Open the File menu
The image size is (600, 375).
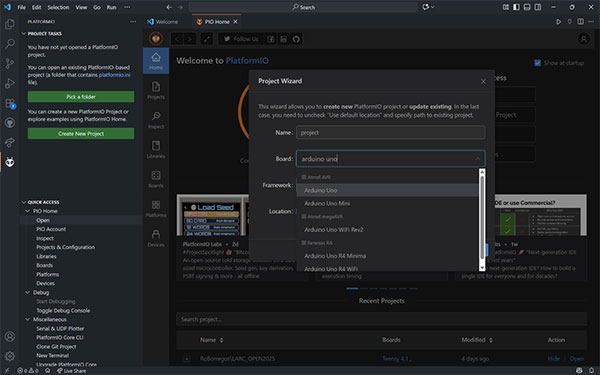tap(21, 7)
